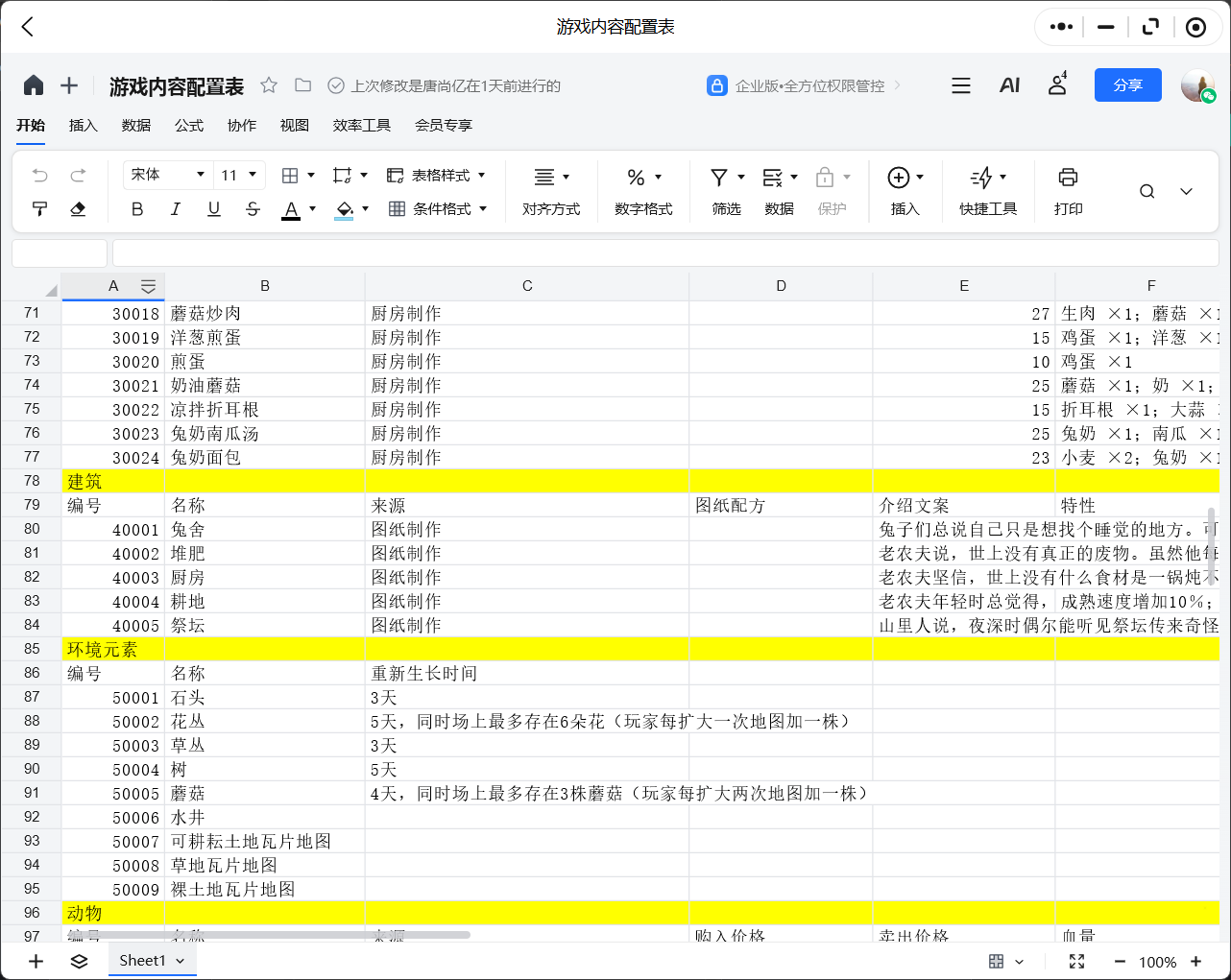Image resolution: width=1231 pixels, height=980 pixels.
Task: Toggle bold formatting
Action: [137, 208]
